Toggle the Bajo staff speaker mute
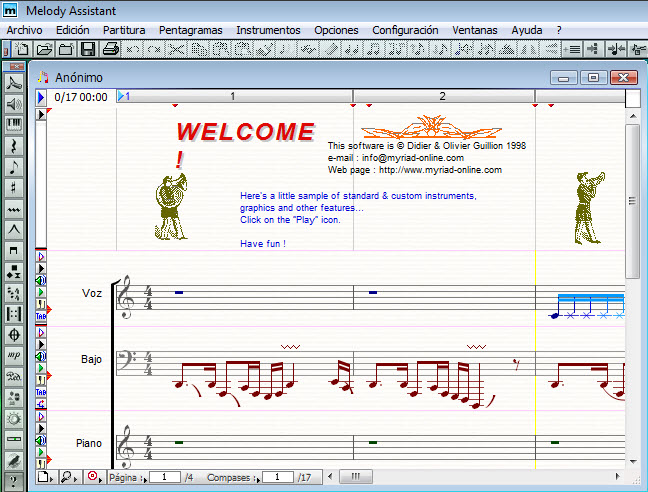This screenshot has width=648, height=492. [40, 356]
